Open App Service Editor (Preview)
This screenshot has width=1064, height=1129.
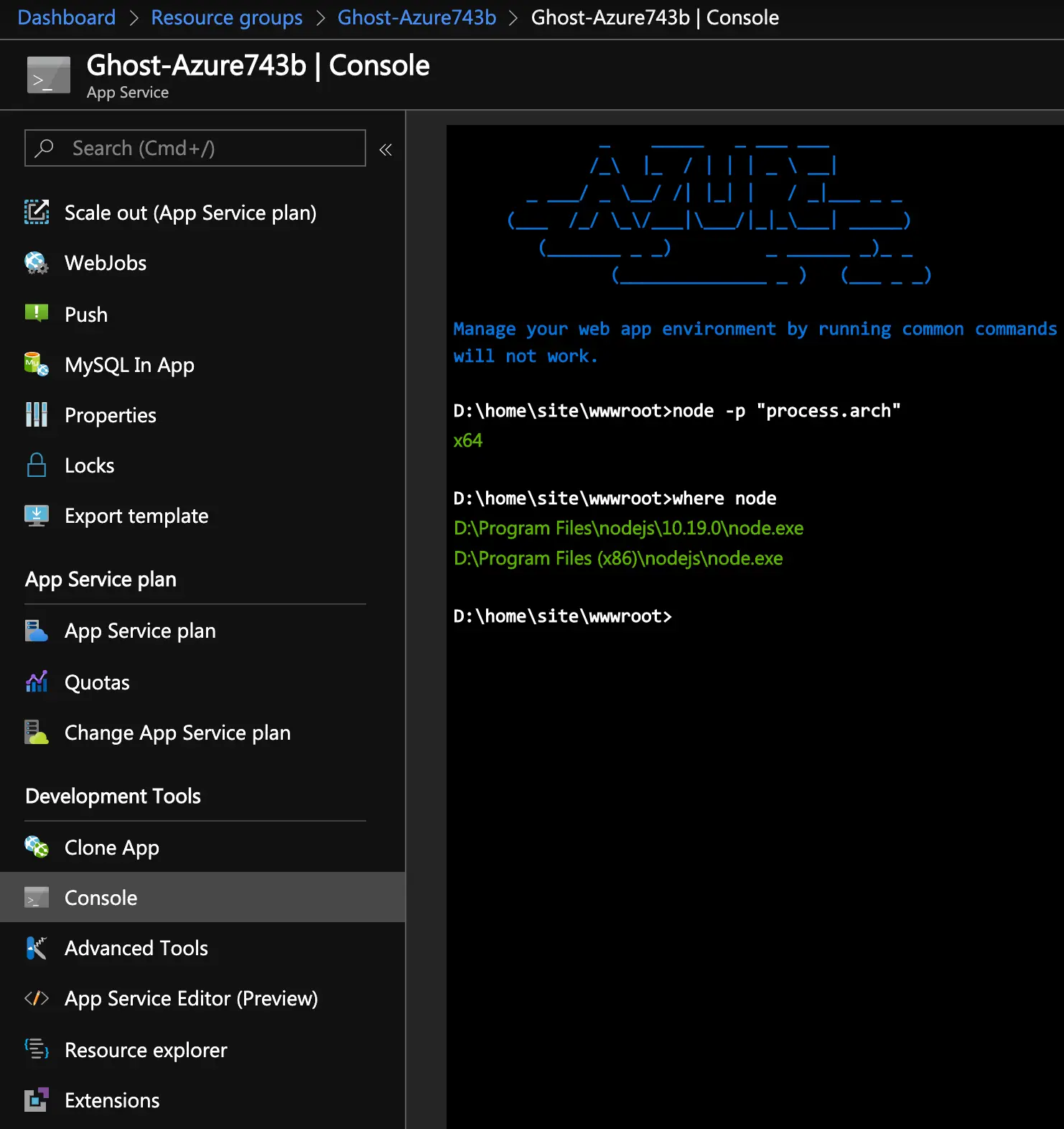tap(191, 998)
